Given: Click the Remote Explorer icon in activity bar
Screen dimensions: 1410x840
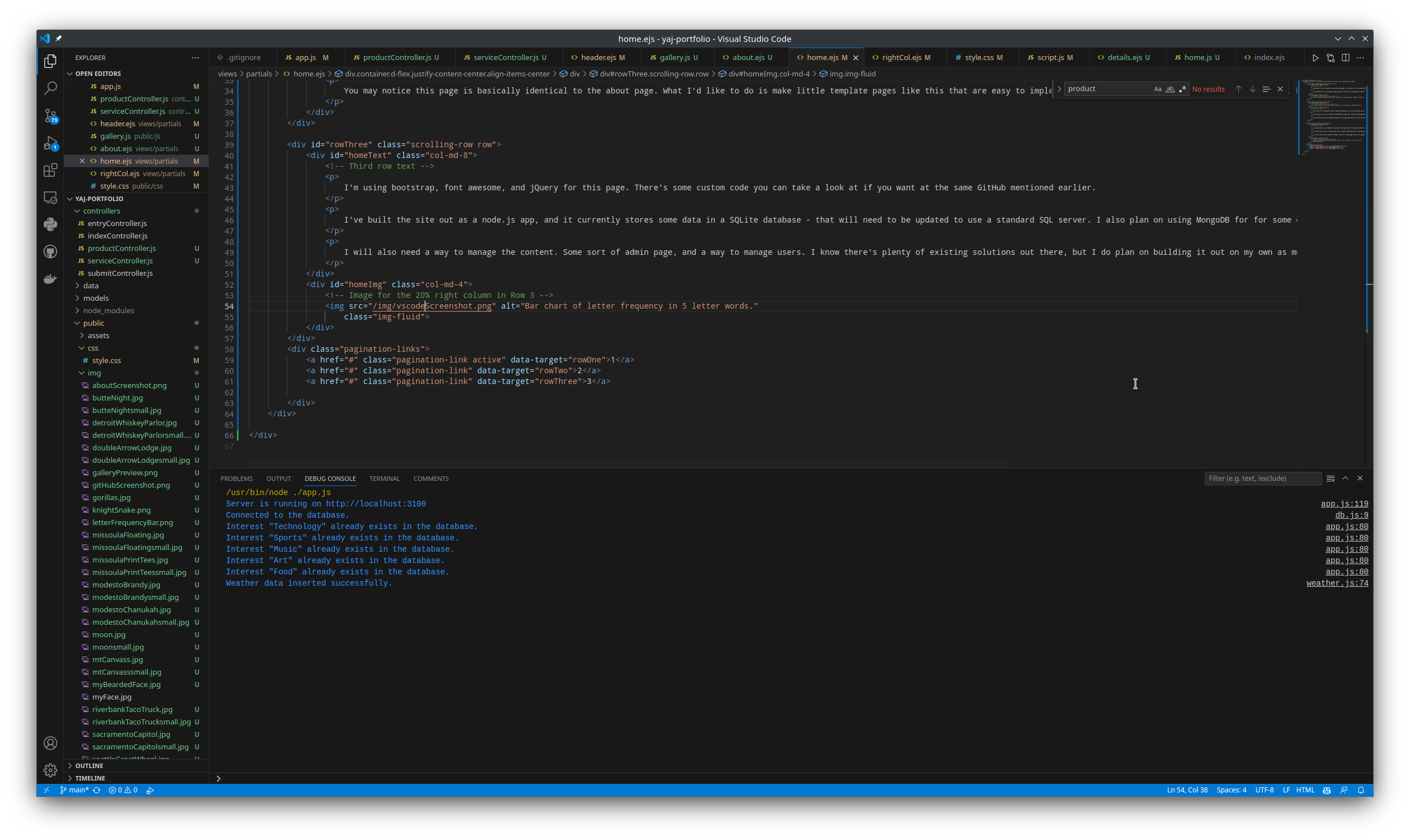Looking at the screenshot, I should click(50, 199).
